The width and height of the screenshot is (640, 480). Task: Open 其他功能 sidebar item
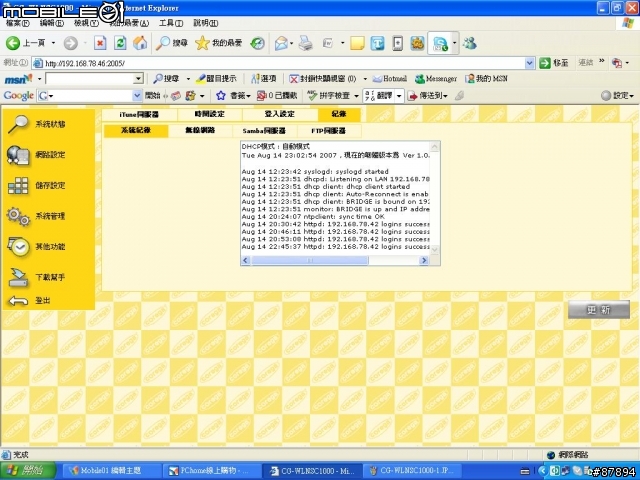click(37, 247)
